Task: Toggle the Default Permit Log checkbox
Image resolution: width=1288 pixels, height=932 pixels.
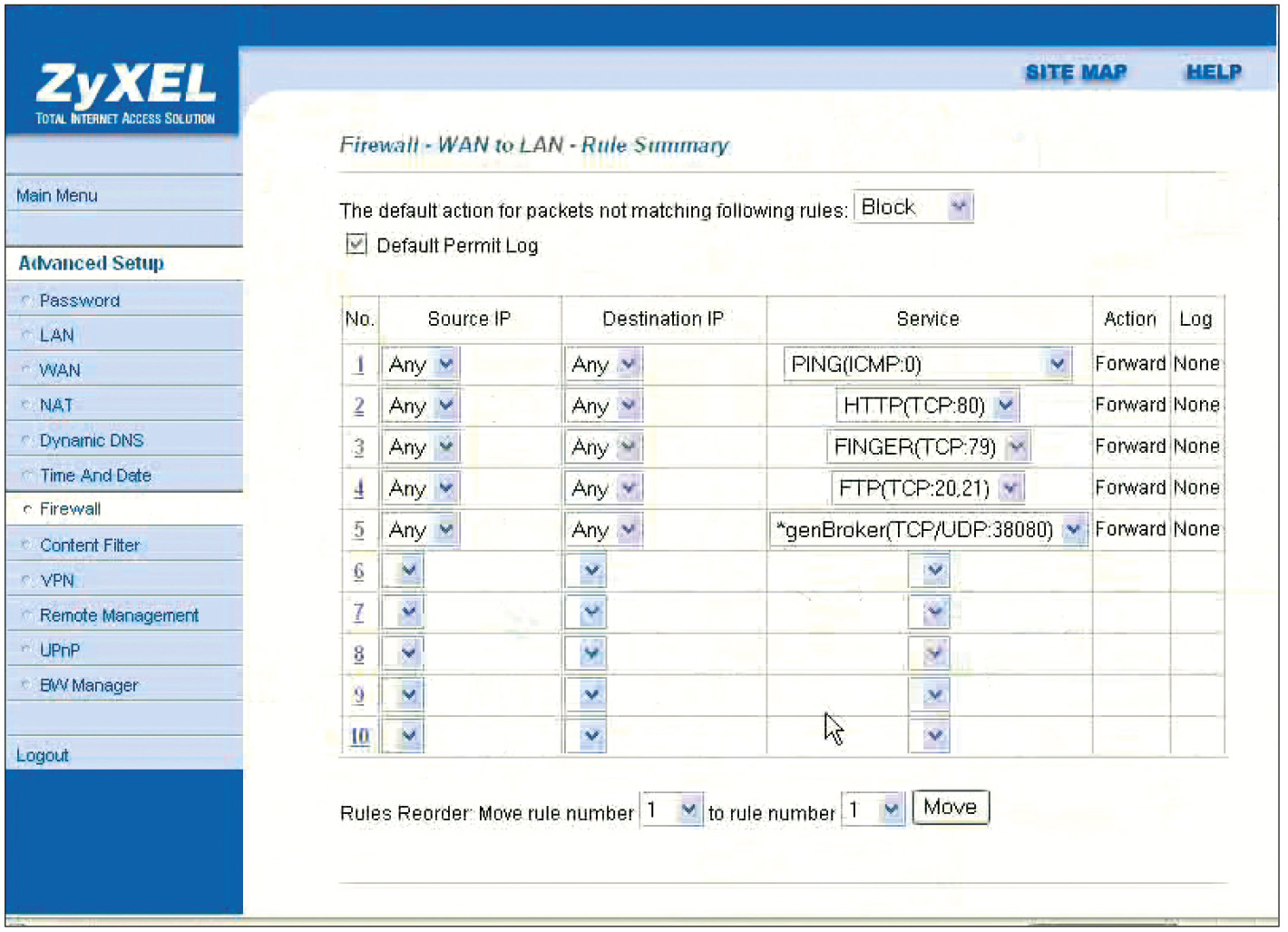Action: click(x=356, y=244)
